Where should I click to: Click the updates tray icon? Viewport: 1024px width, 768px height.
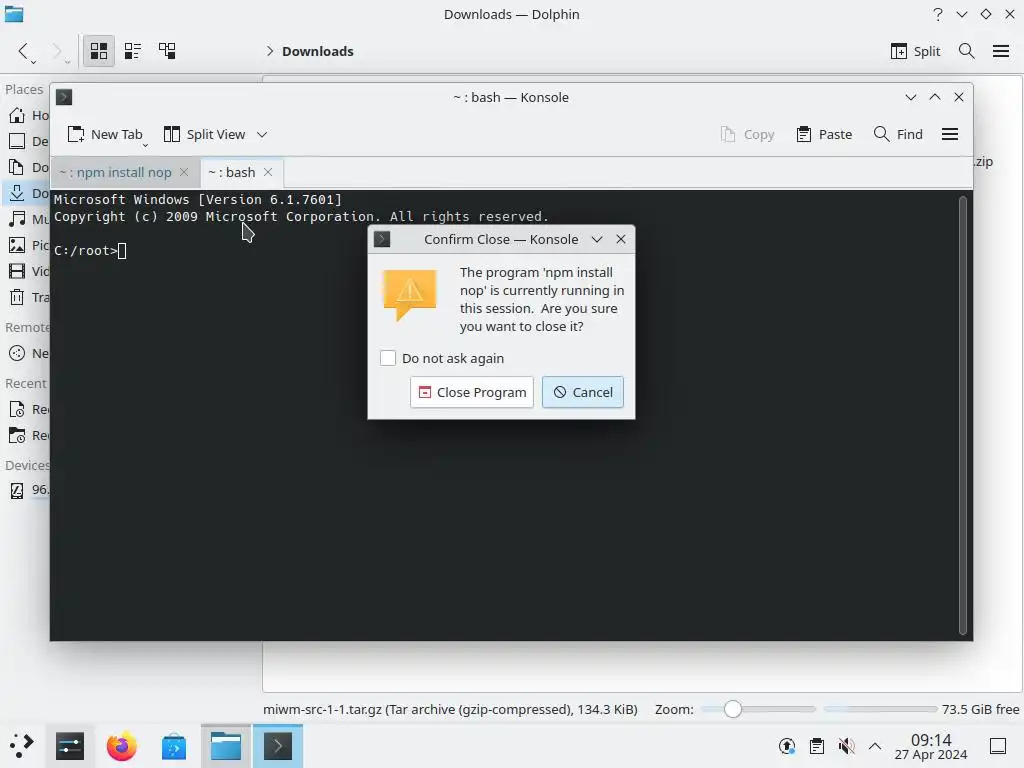pos(787,746)
